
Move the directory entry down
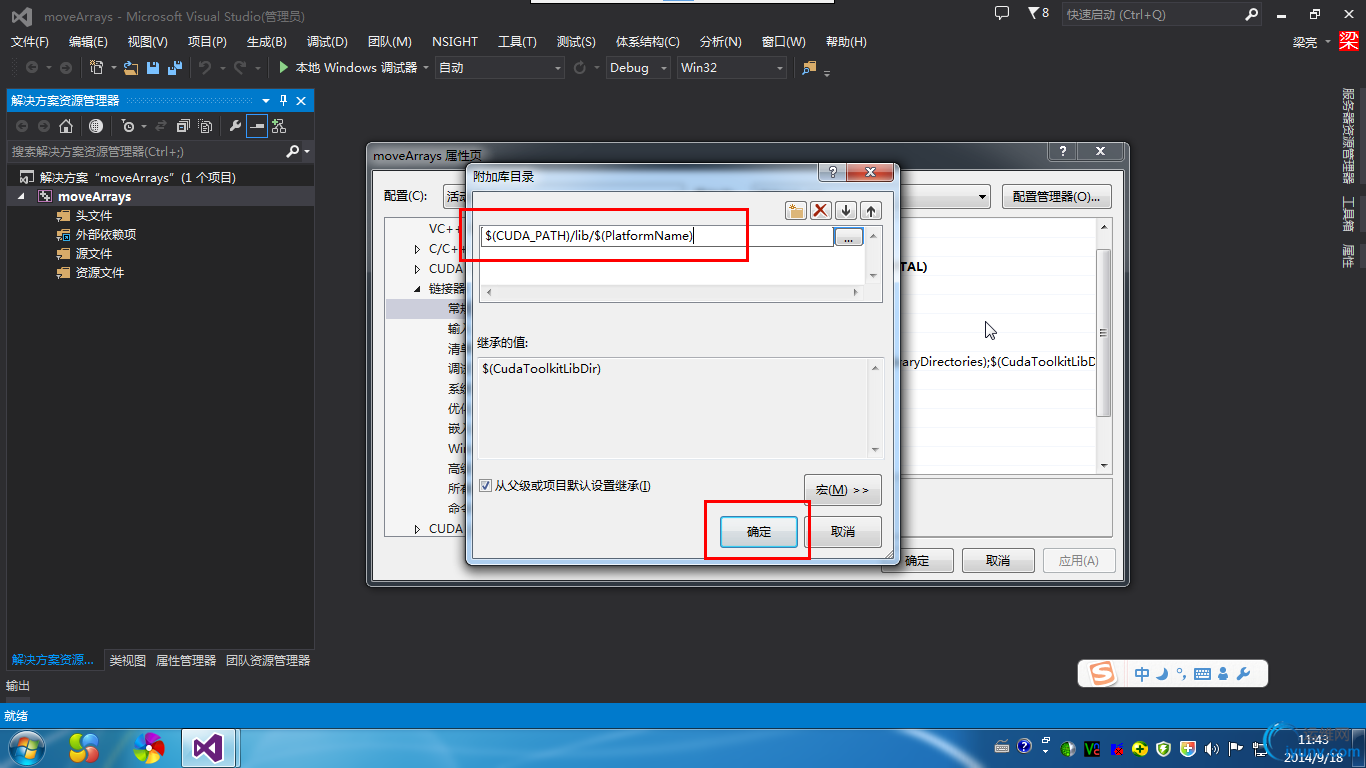click(x=847, y=210)
